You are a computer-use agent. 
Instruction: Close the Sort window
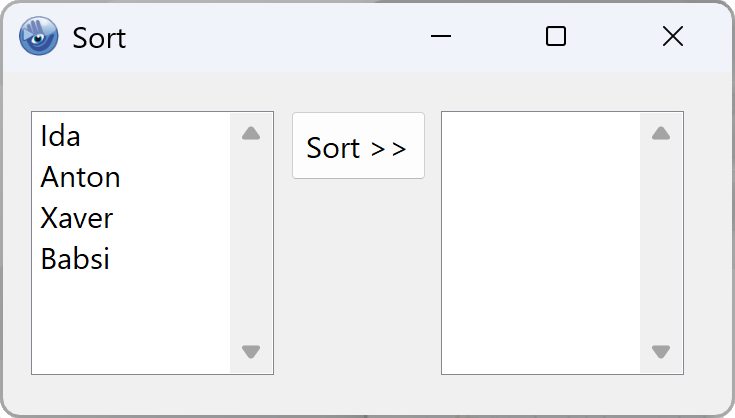point(673,37)
